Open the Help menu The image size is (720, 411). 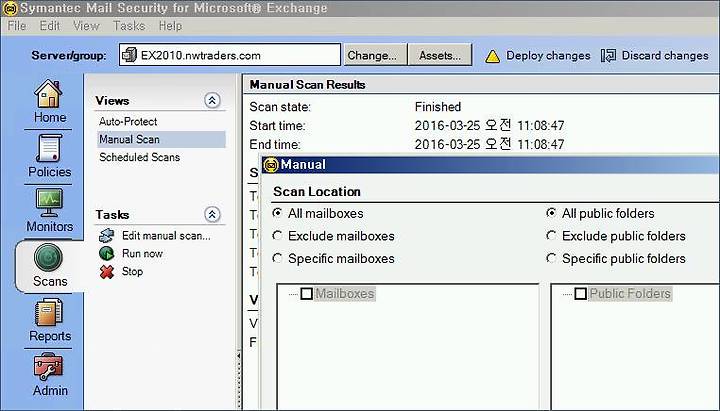(x=170, y=26)
